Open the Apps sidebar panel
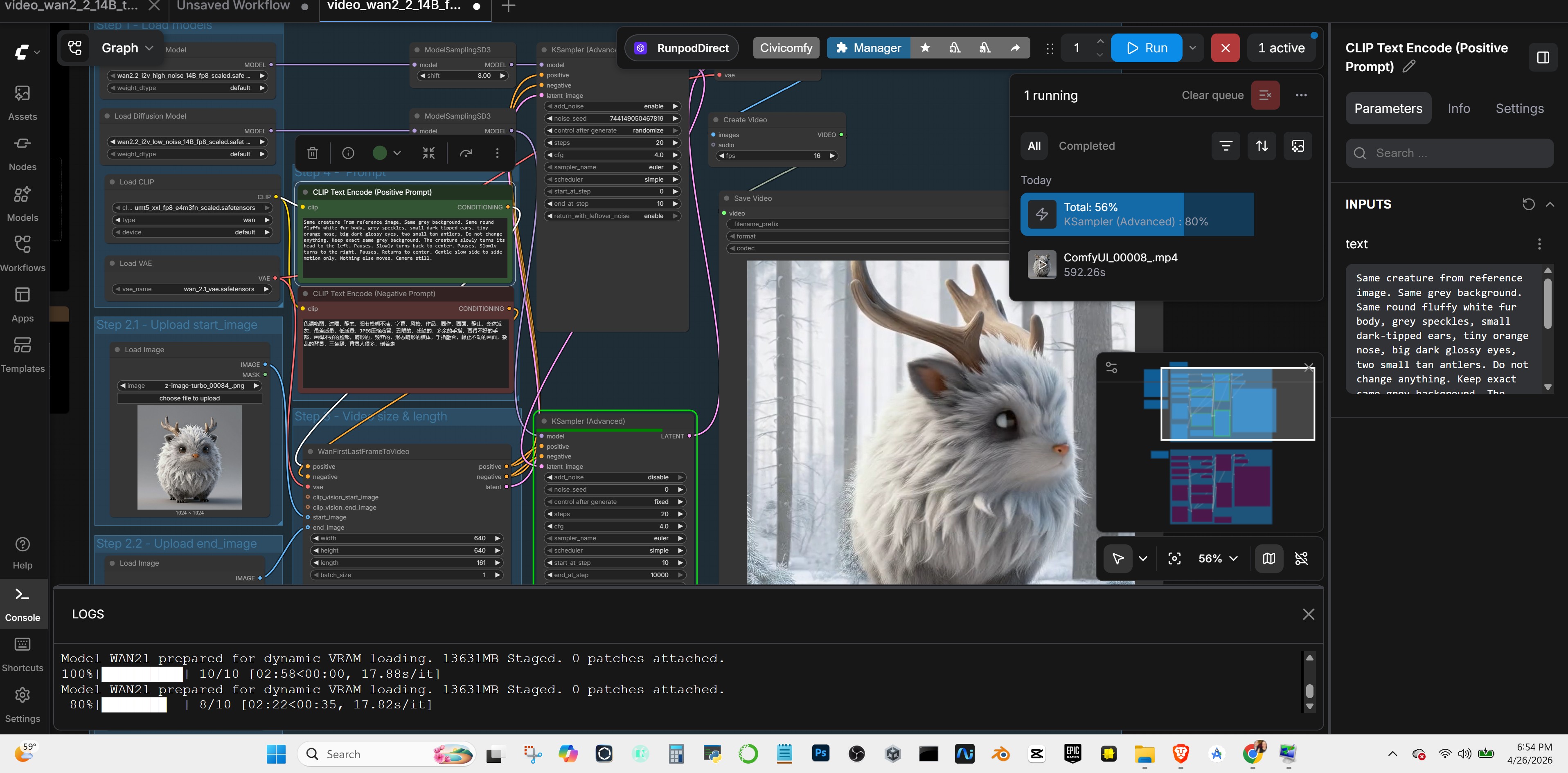The width and height of the screenshot is (1568, 773). point(23,304)
